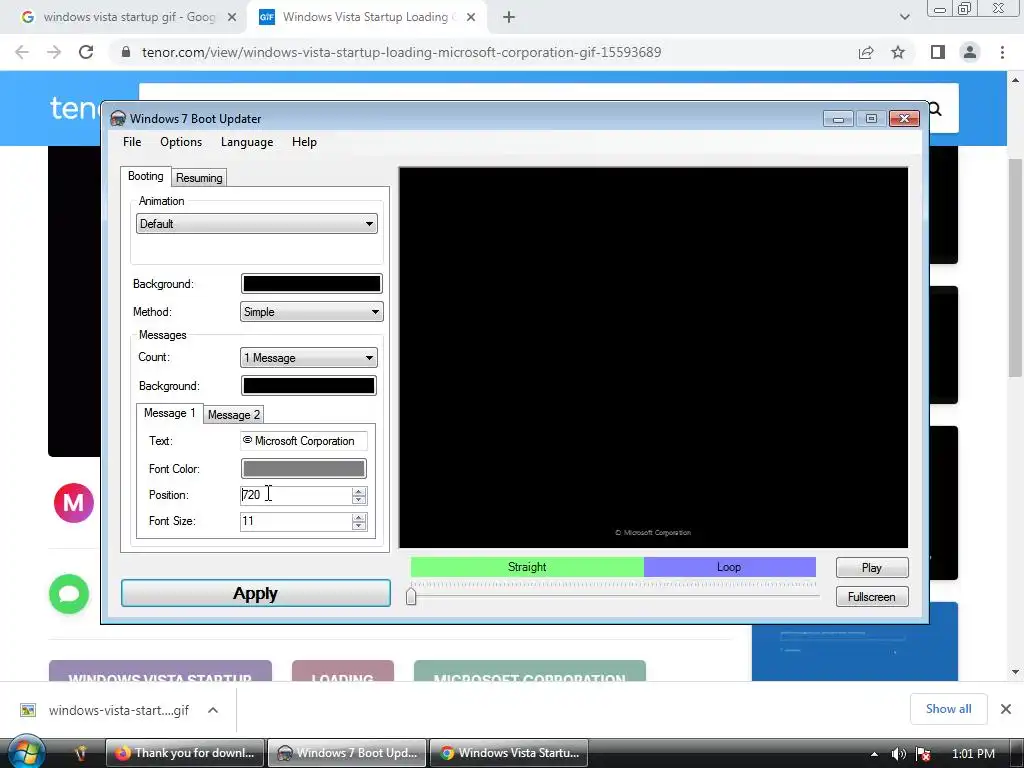Viewport: 1024px width, 768px height.
Task: Open the File menu in Boot Updater
Action: (x=132, y=142)
